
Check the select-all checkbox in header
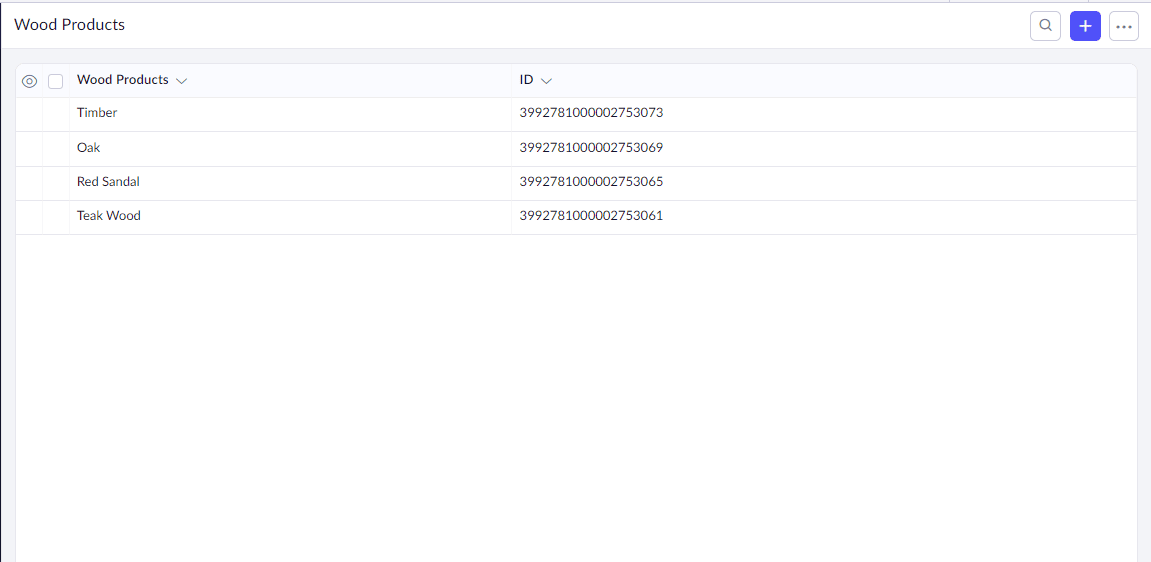point(56,81)
